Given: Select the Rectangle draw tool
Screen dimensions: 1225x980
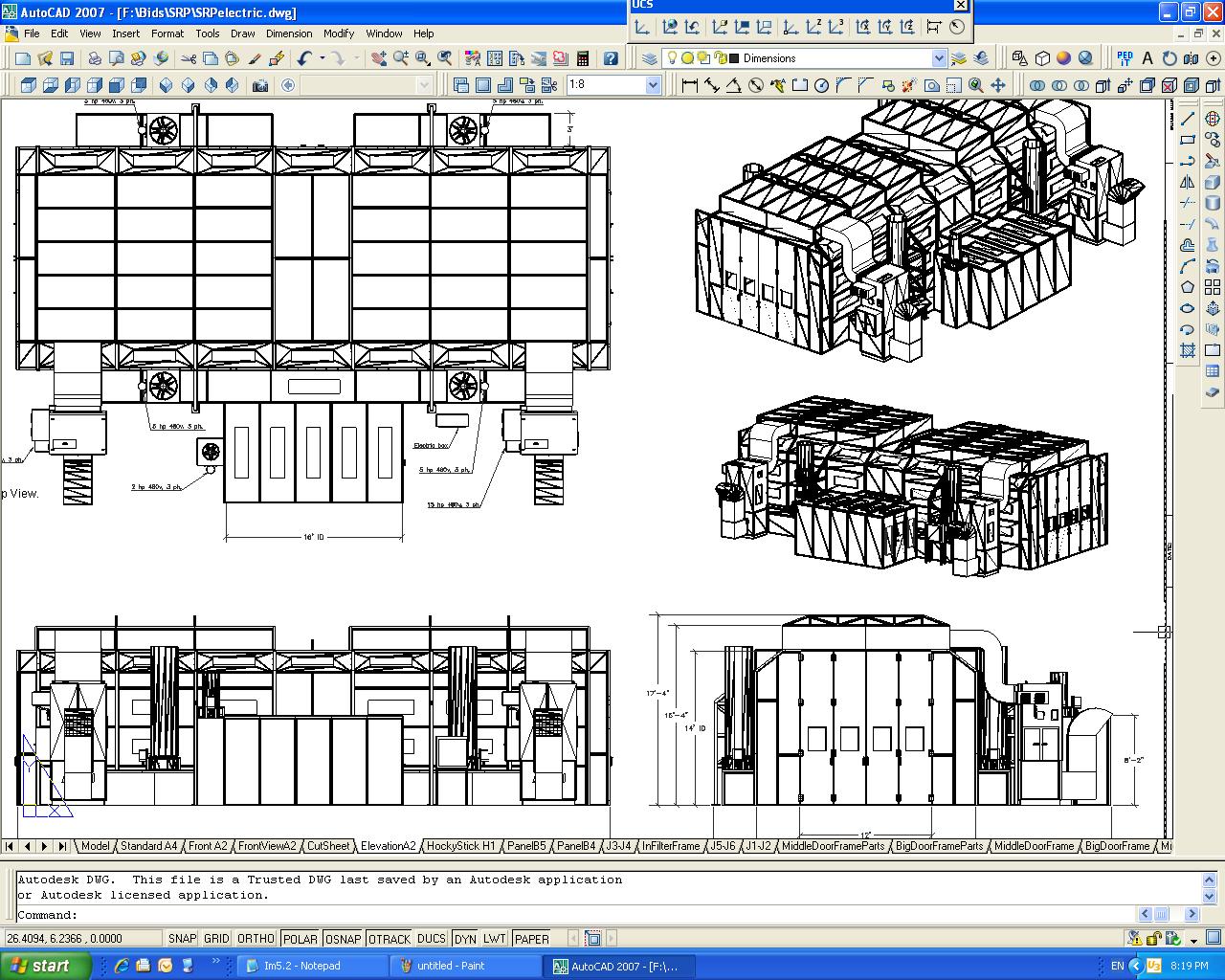Looking at the screenshot, I should [x=1188, y=140].
